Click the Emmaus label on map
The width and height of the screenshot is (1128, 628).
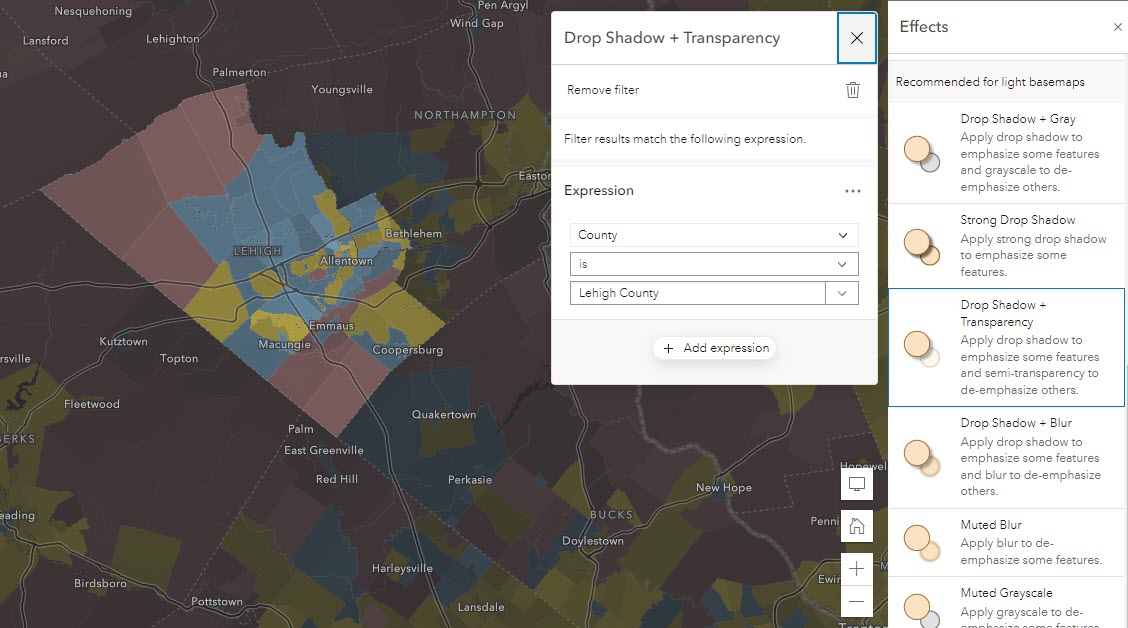pos(332,326)
